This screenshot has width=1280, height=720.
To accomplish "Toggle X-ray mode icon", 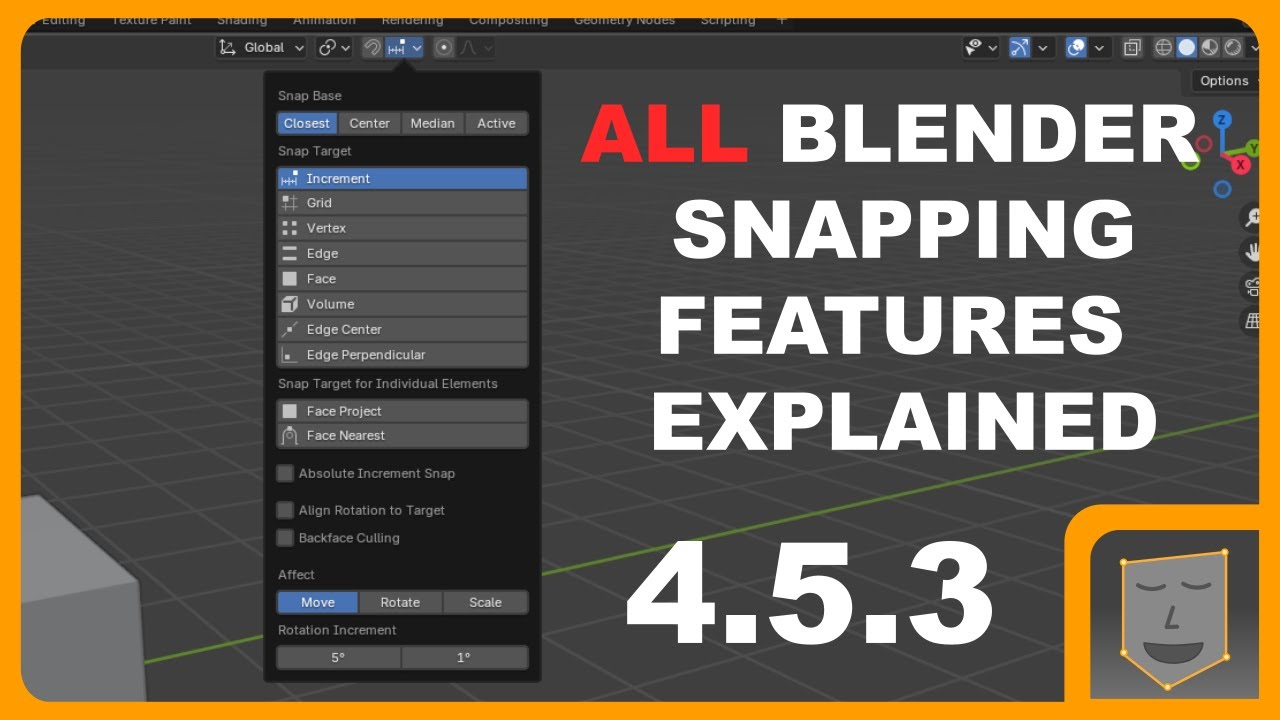I will (x=1132, y=47).
